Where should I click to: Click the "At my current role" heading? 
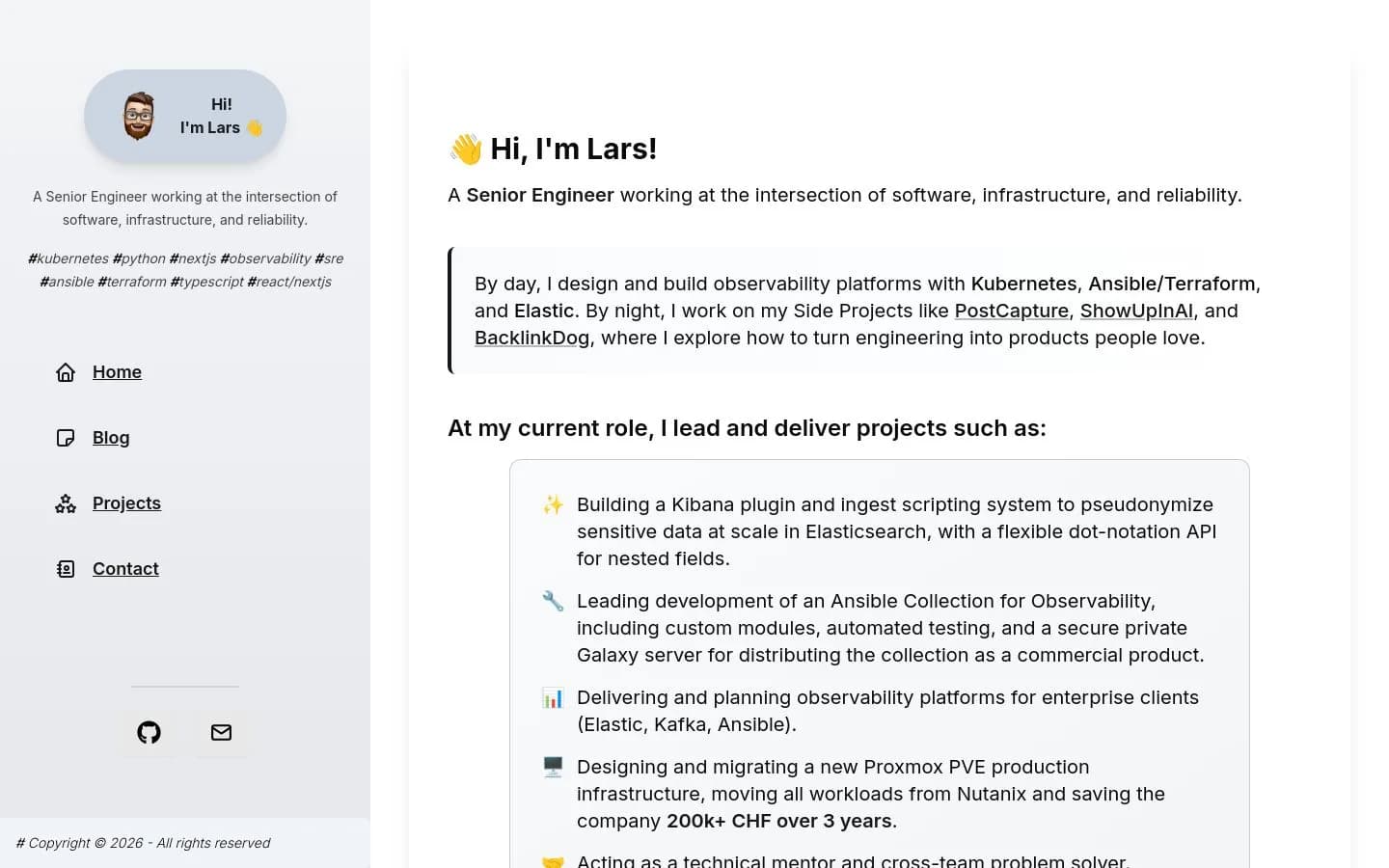[747, 428]
